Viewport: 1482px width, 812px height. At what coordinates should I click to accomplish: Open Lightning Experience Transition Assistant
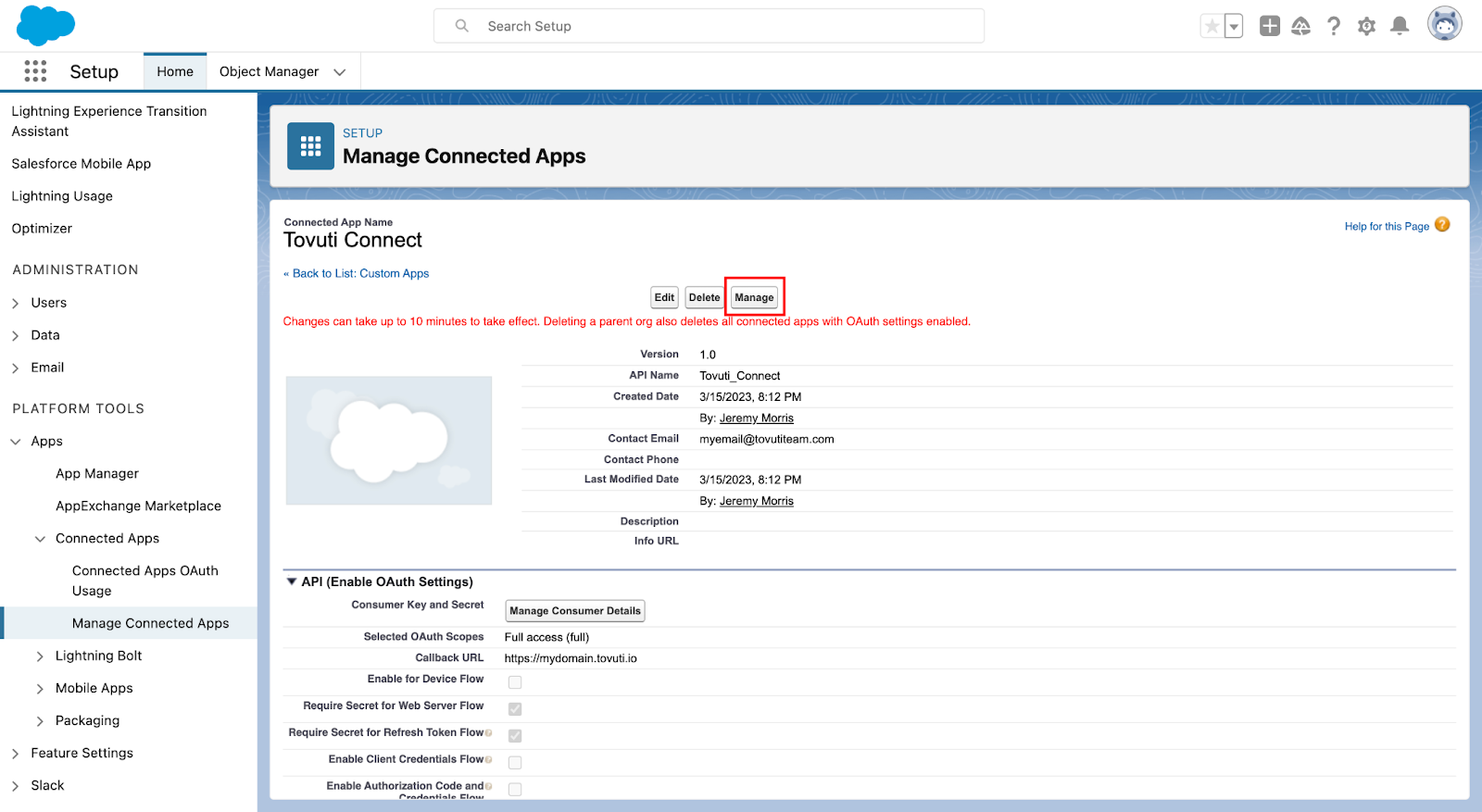[109, 121]
